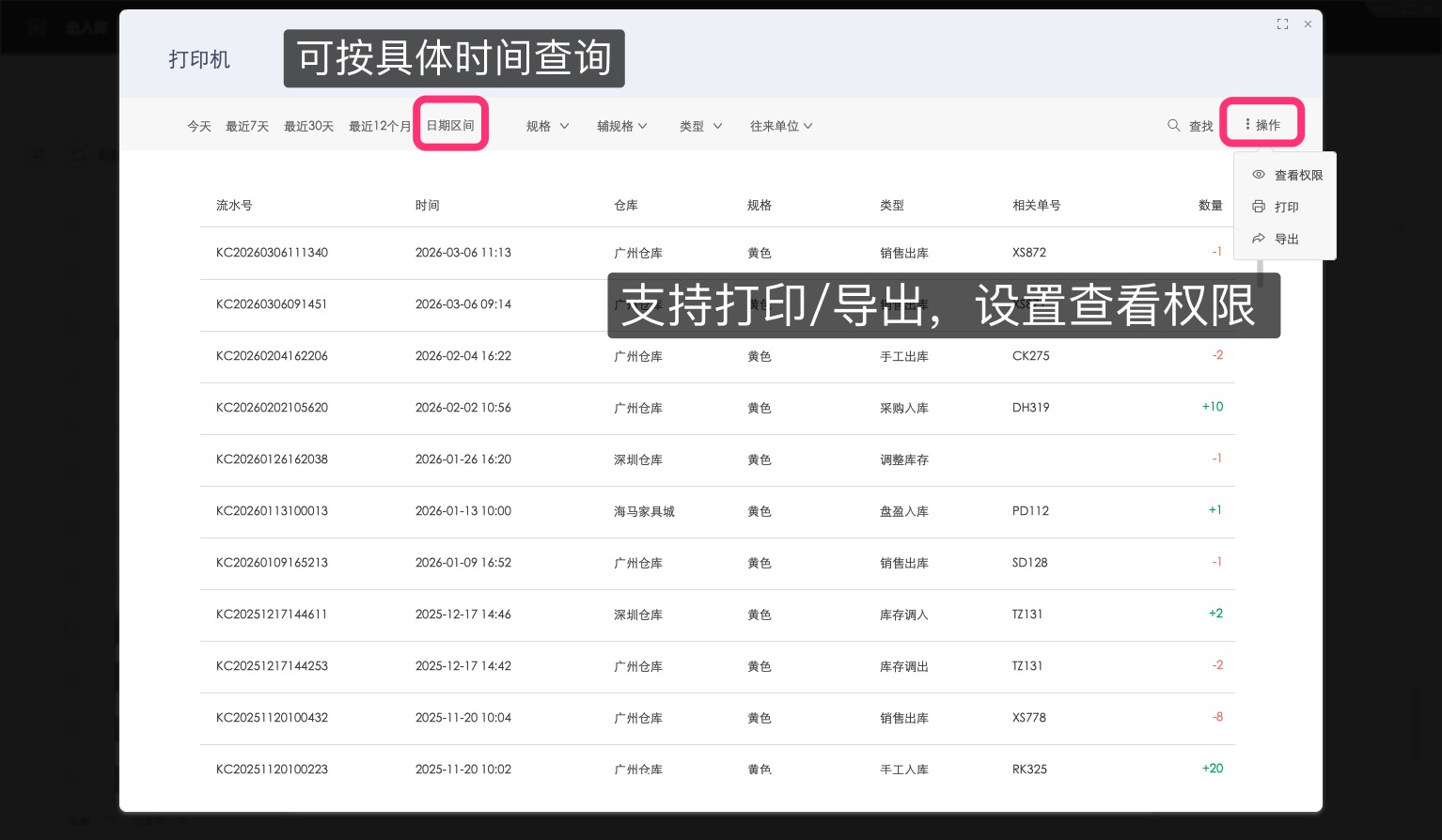
Task: Select the 最近12个月 filter link
Action: (380, 125)
